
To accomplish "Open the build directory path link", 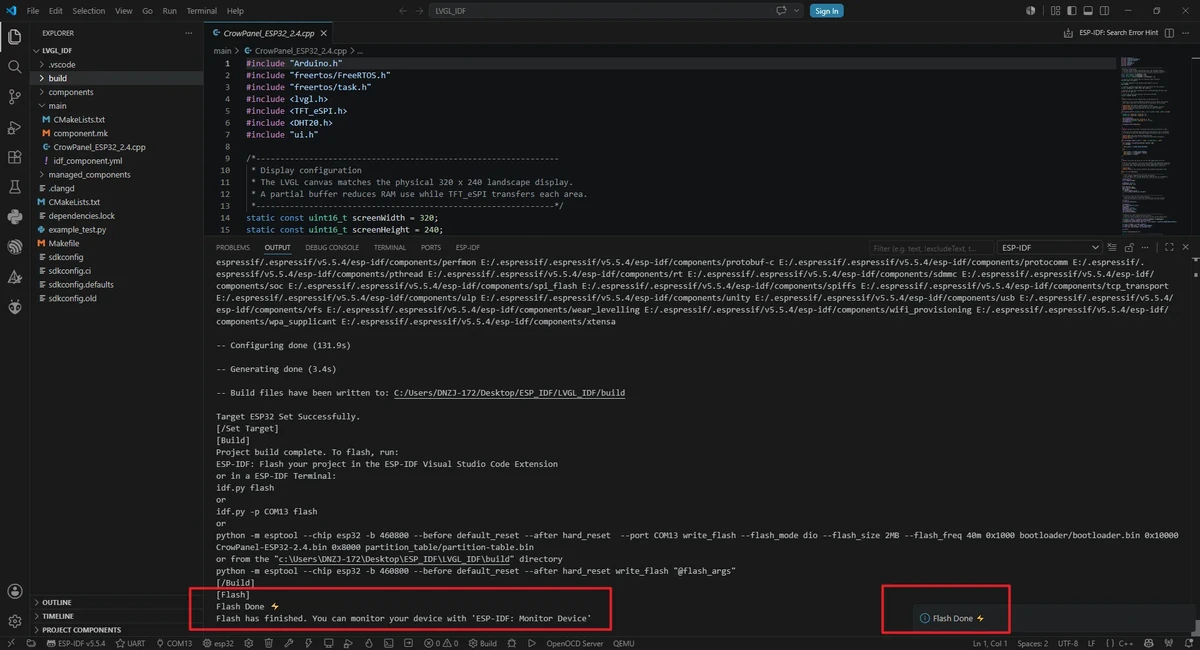I will [x=509, y=393].
